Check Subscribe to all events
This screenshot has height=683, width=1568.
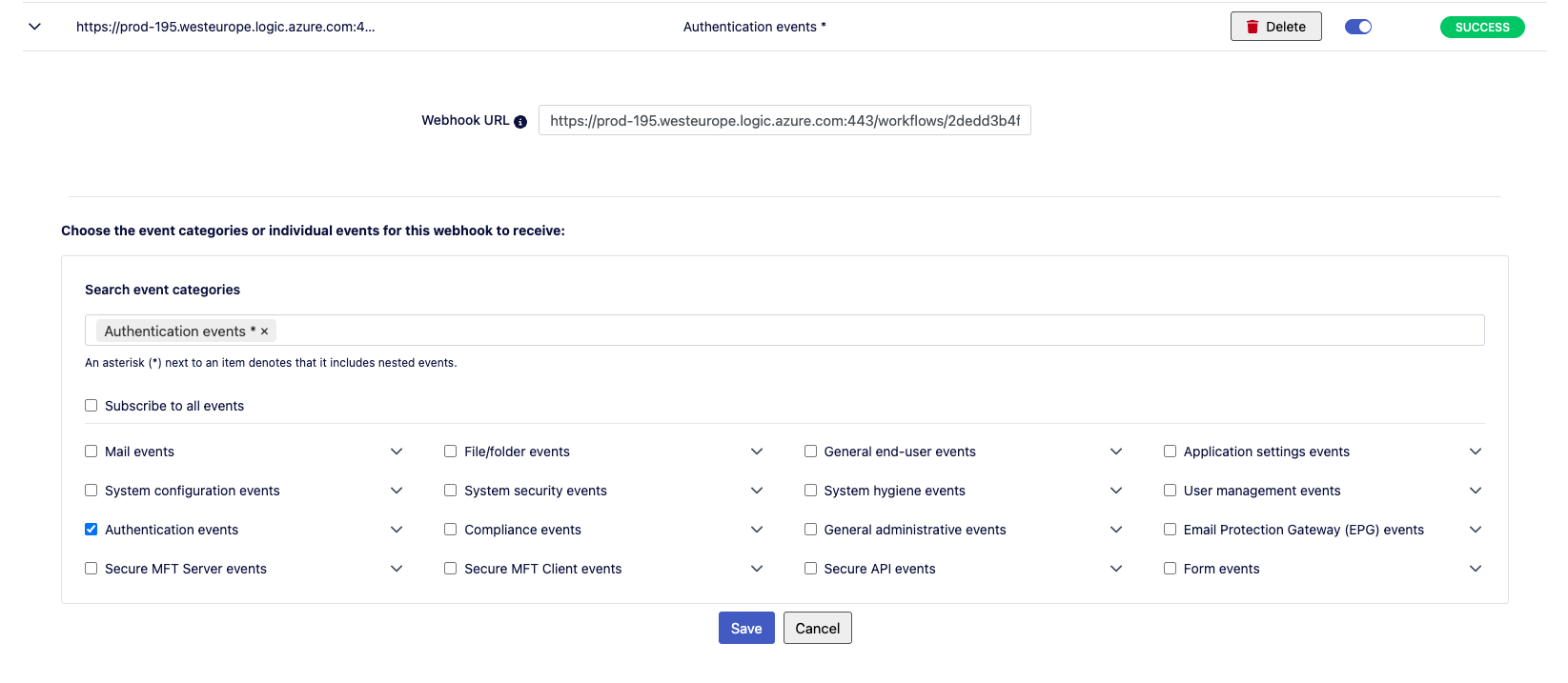92,406
